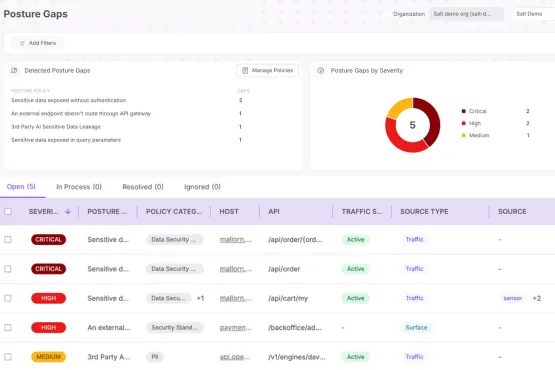Open the mallorn host link in /api/order/{ord... row
Screen dimensions: 555x370
[x=236, y=240]
